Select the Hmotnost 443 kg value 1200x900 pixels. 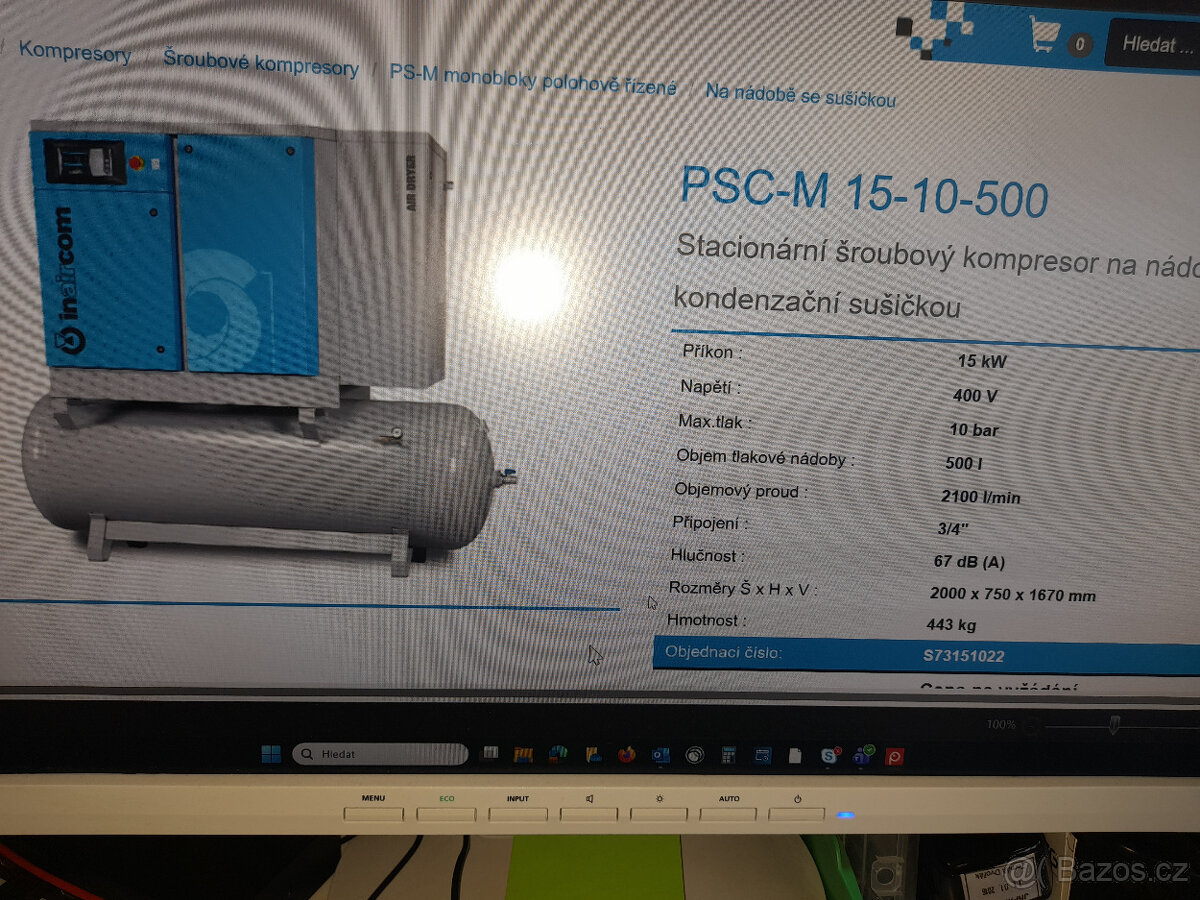click(951, 625)
